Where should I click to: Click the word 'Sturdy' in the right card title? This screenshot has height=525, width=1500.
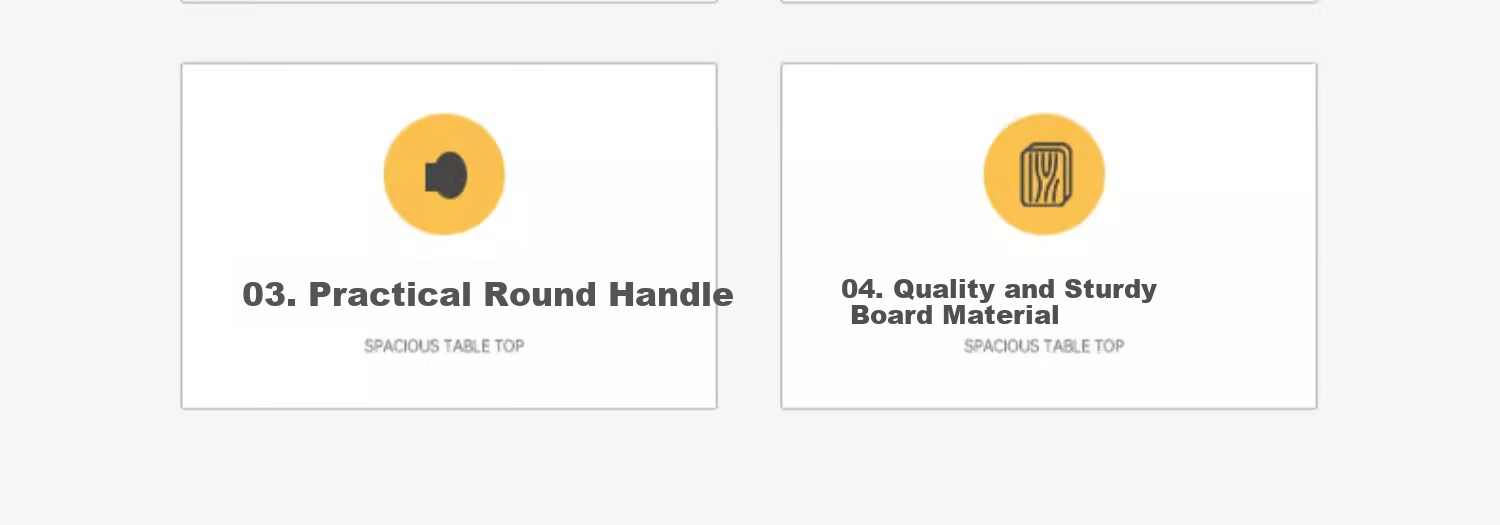click(x=1111, y=289)
